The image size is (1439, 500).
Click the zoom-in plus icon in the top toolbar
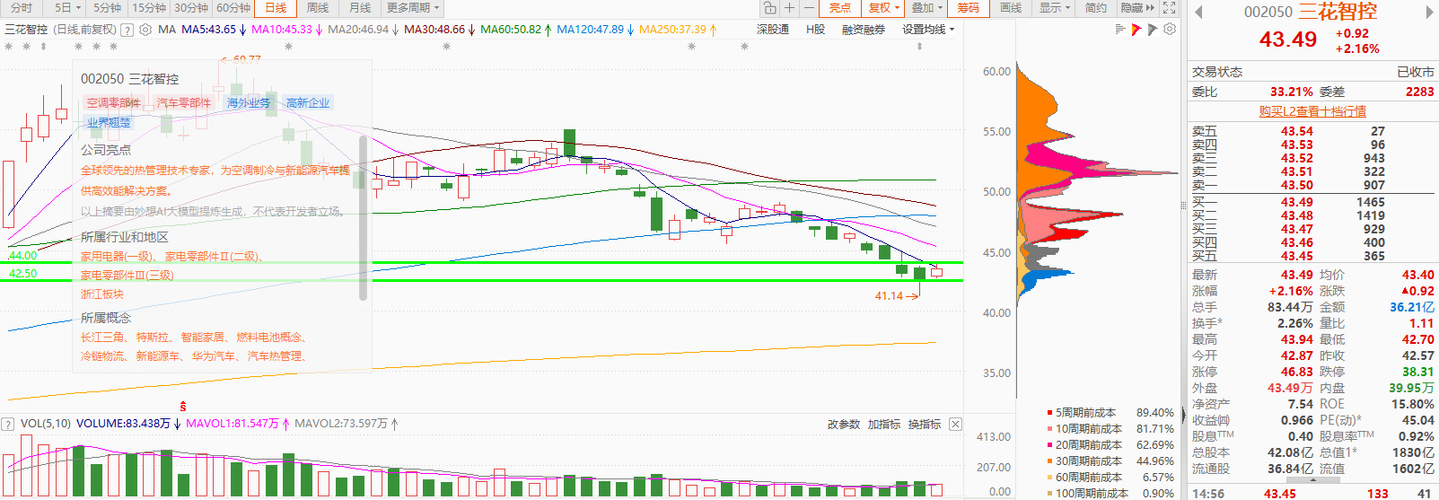point(789,8)
